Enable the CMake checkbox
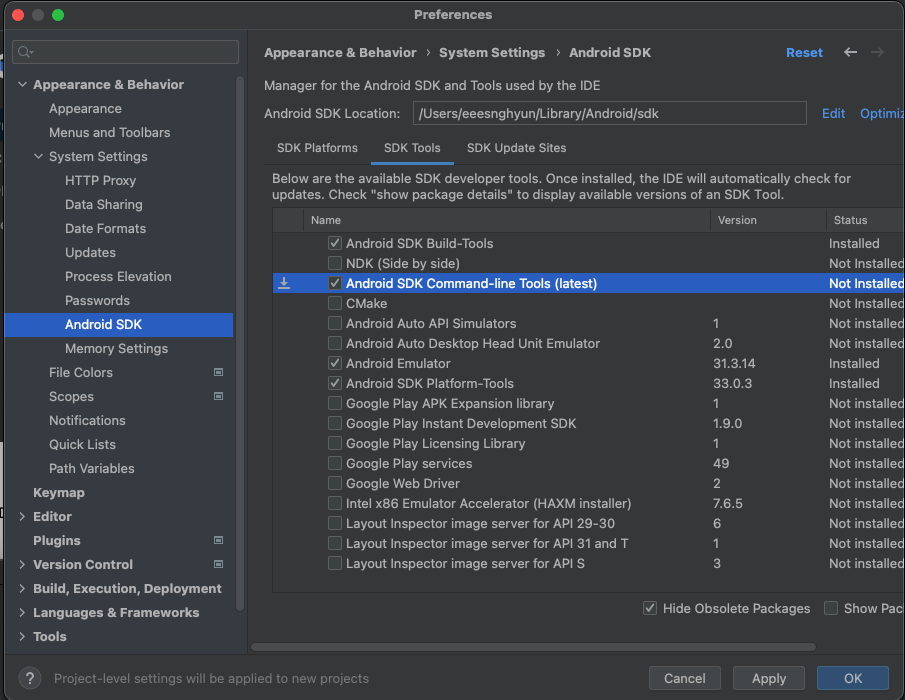This screenshot has height=700, width=905. coord(335,304)
